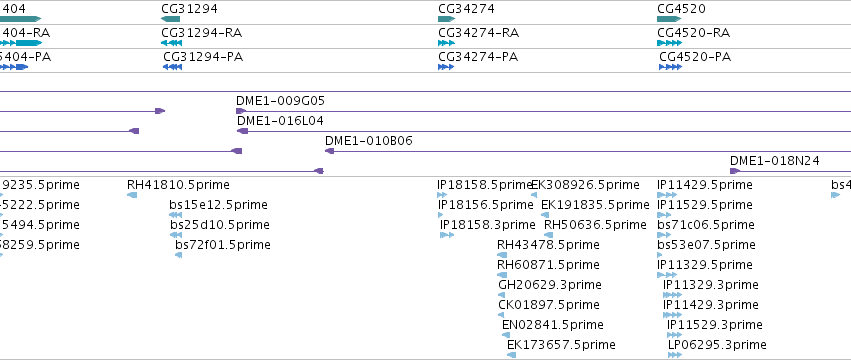Click the DME1-018N24 clone label
The height and width of the screenshot is (360, 851).
click(774, 161)
